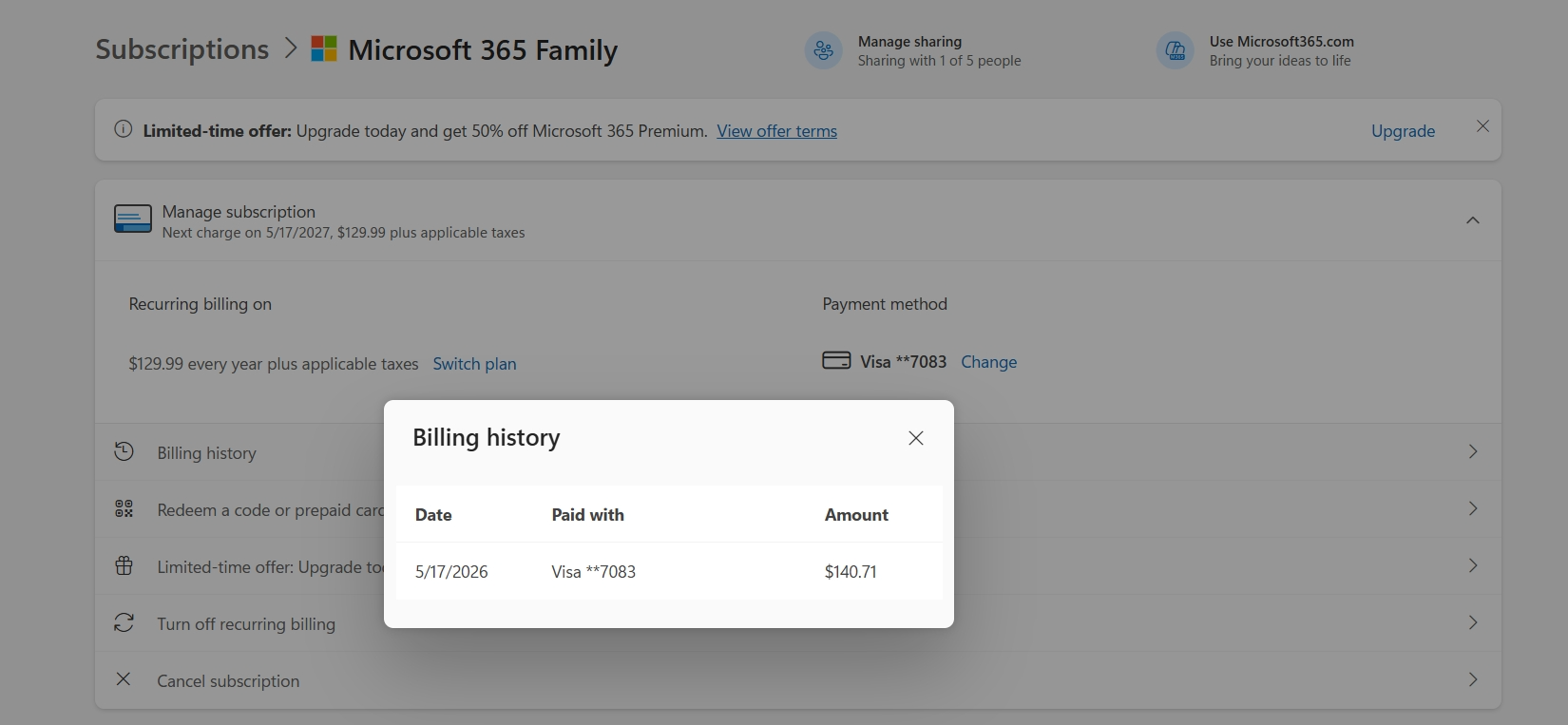Click the gift icon for upgrade offer

coord(124,565)
